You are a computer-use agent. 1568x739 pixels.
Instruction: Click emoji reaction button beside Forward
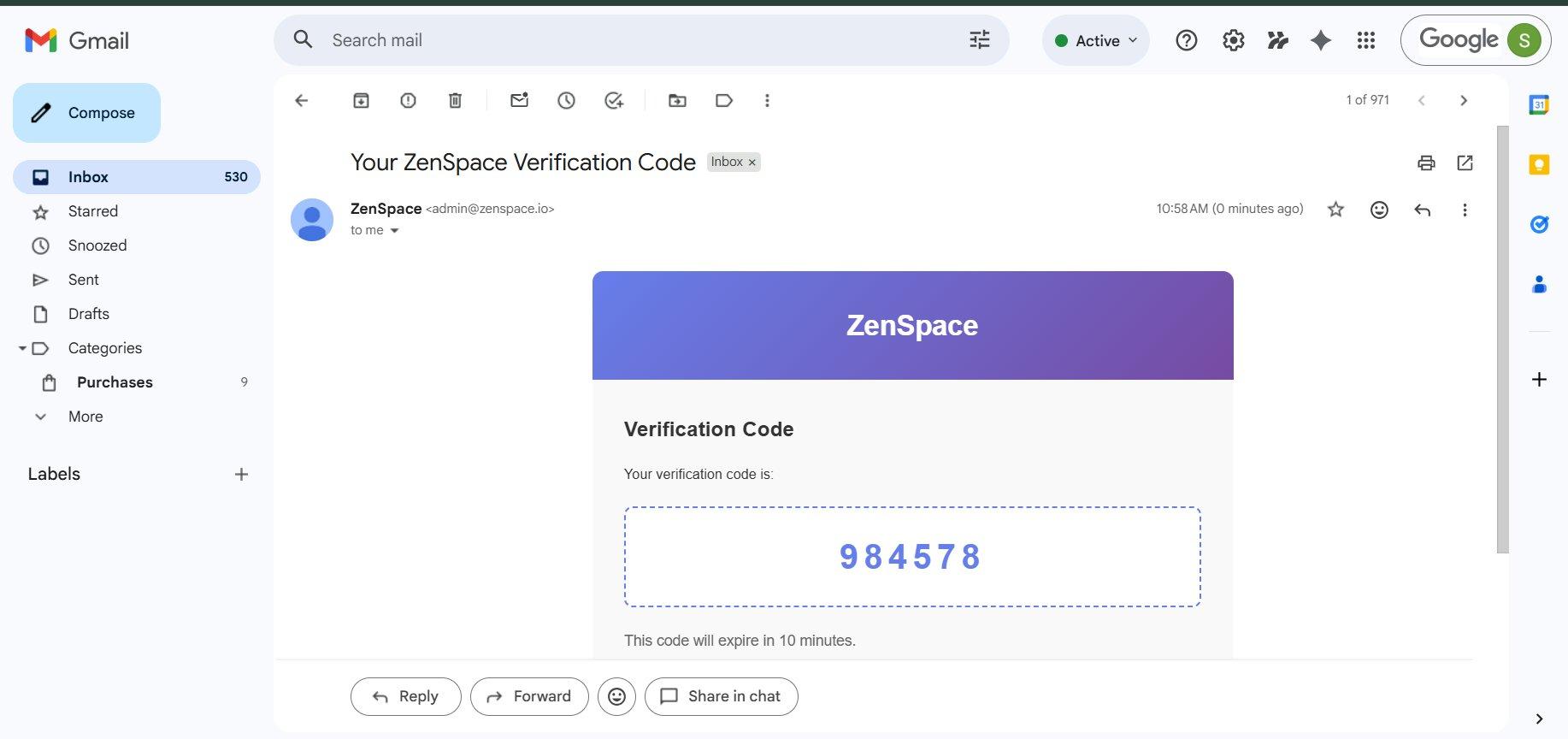coord(616,696)
